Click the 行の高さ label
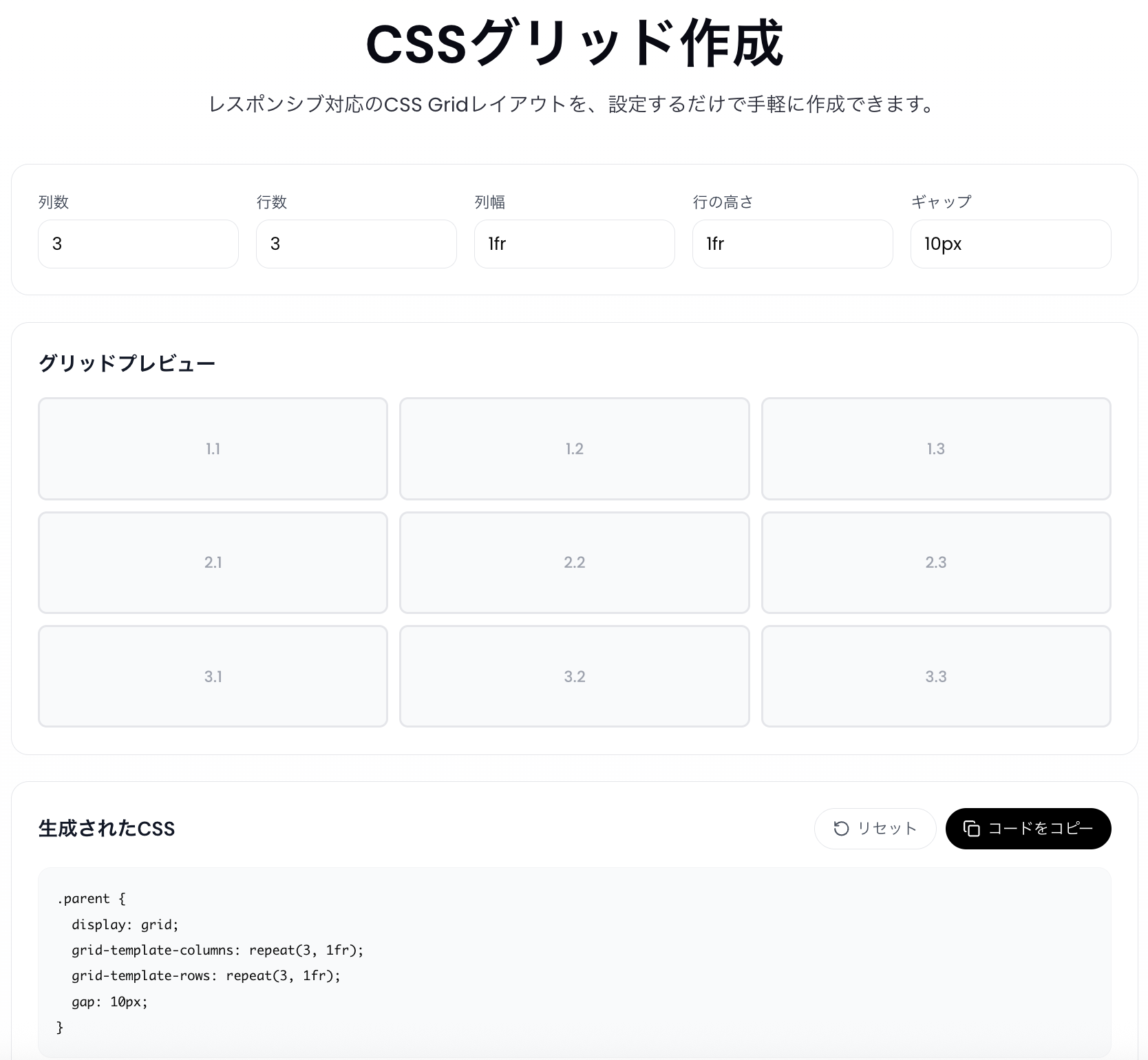The width and height of the screenshot is (1148, 1060). tap(723, 202)
